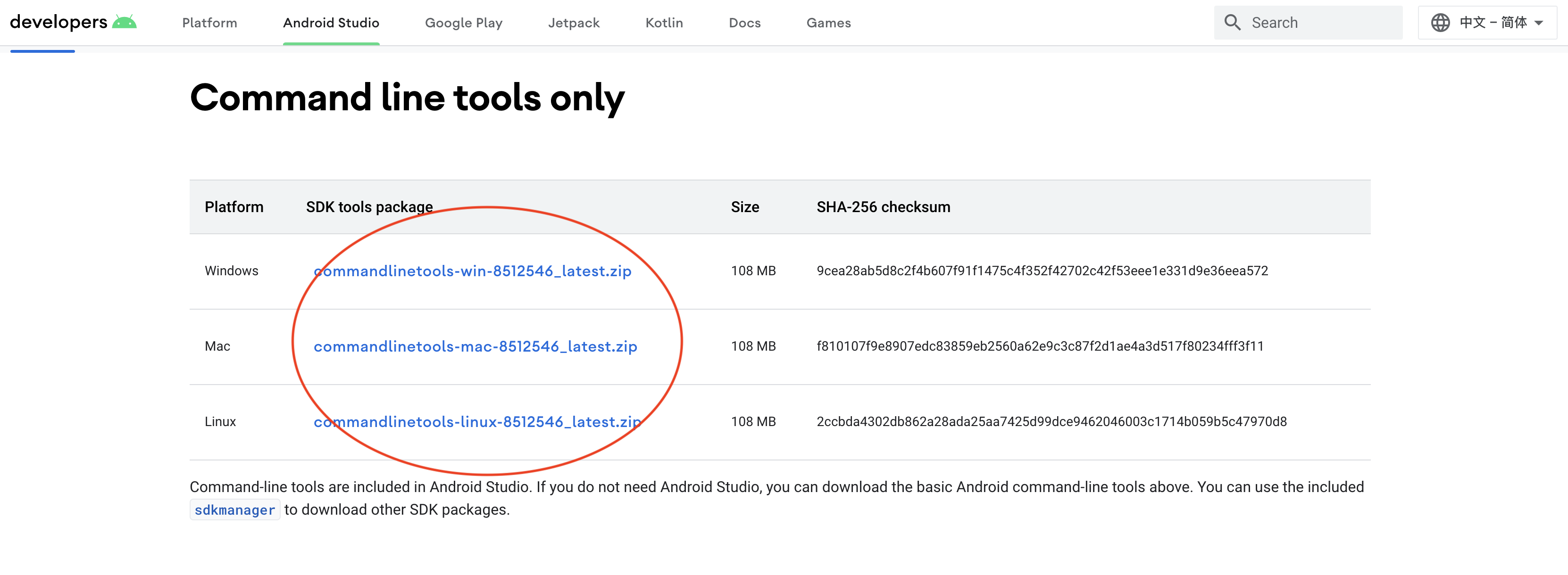The image size is (1568, 575).
Task: Switch to the Kotlin tab
Action: [664, 23]
